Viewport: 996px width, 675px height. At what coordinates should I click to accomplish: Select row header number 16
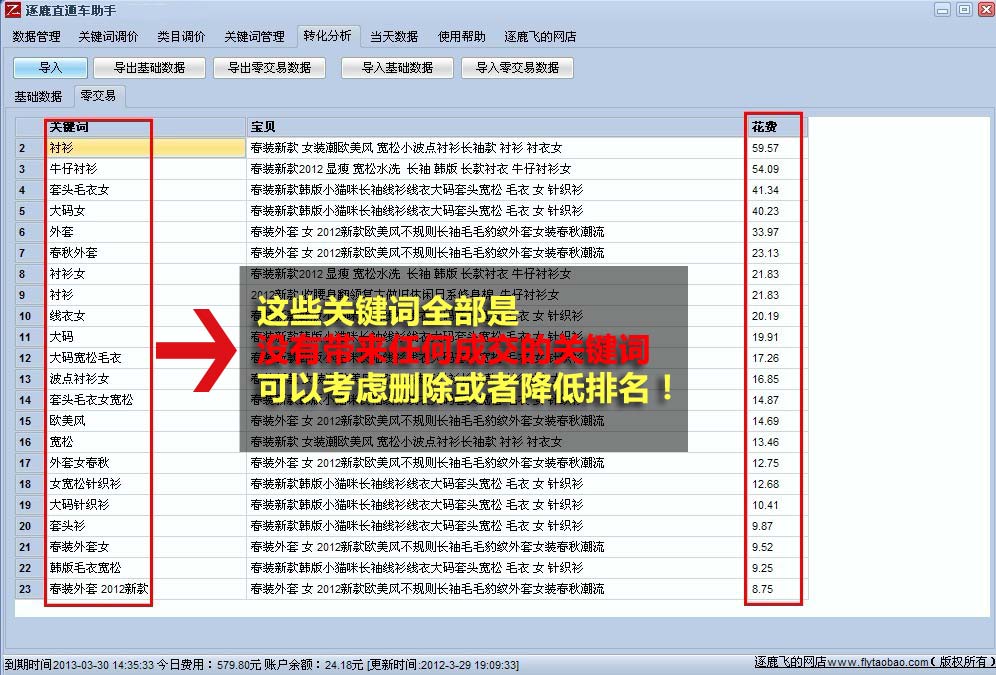click(30, 441)
